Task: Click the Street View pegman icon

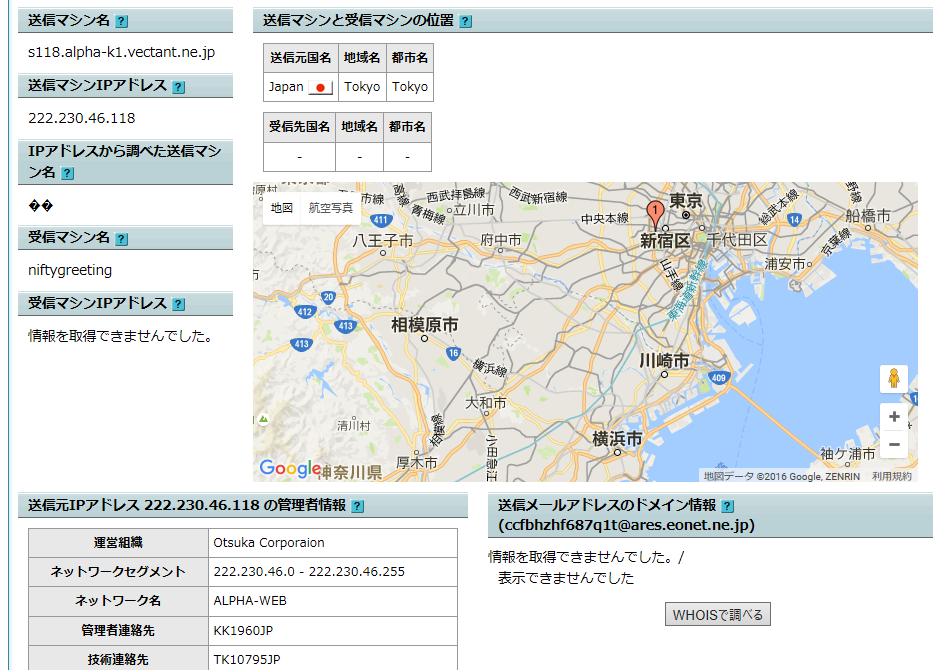Action: 894,378
